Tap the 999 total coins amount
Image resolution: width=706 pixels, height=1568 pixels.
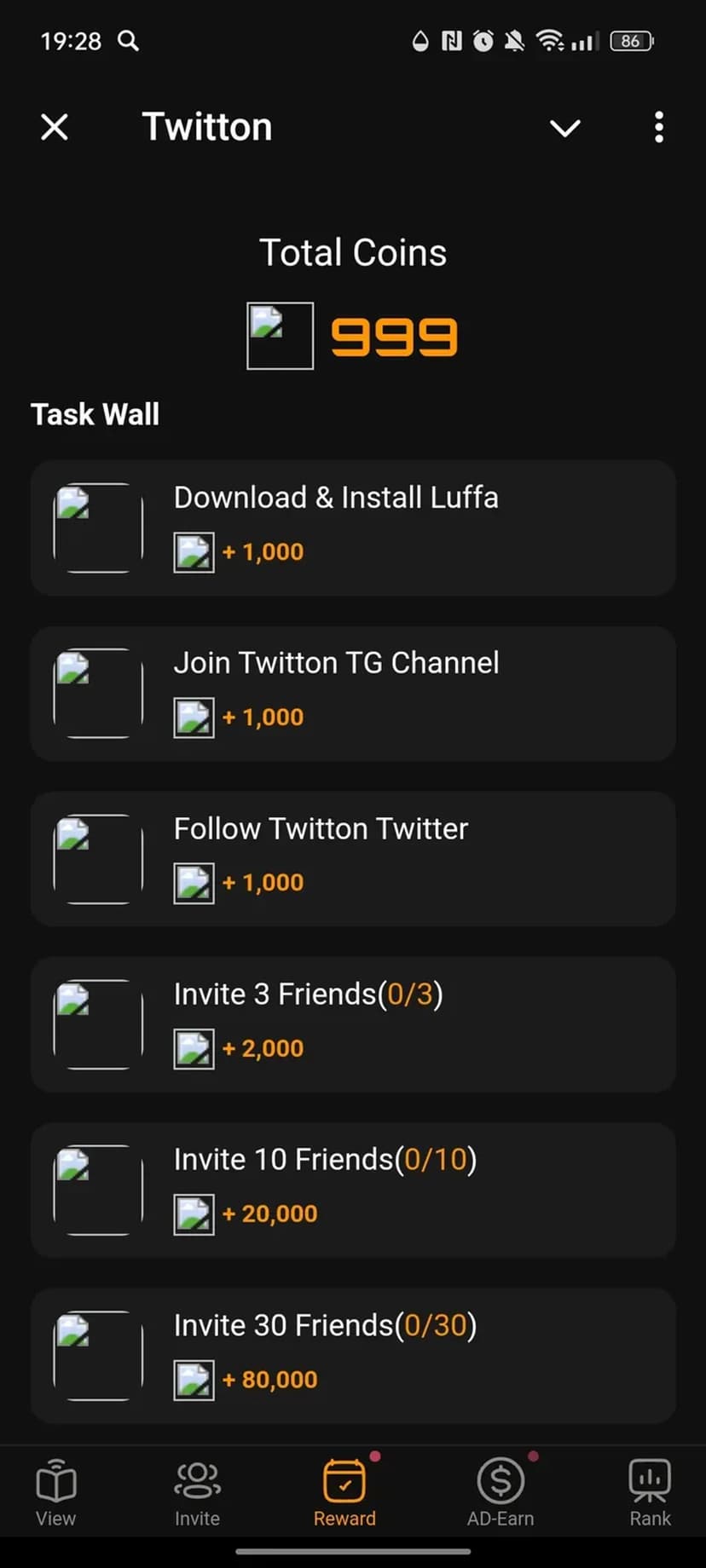(394, 337)
